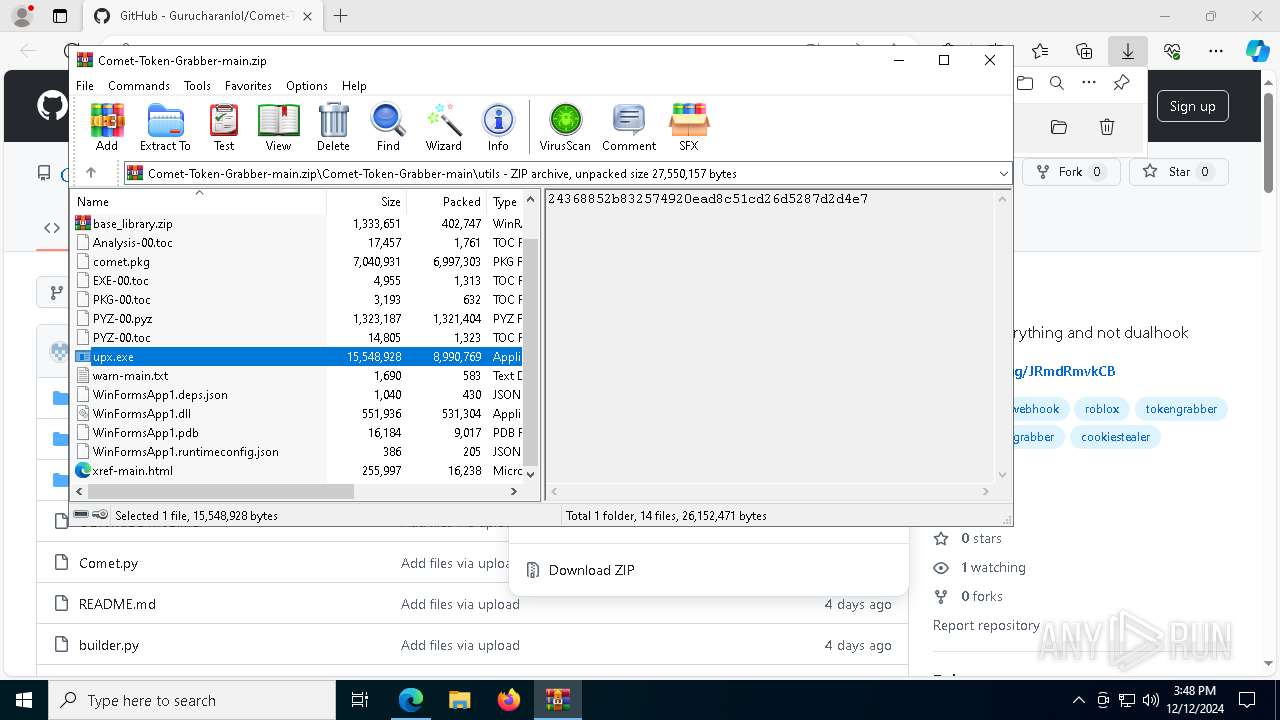
Task: Open README.md file on GitHub
Action: 117,604
